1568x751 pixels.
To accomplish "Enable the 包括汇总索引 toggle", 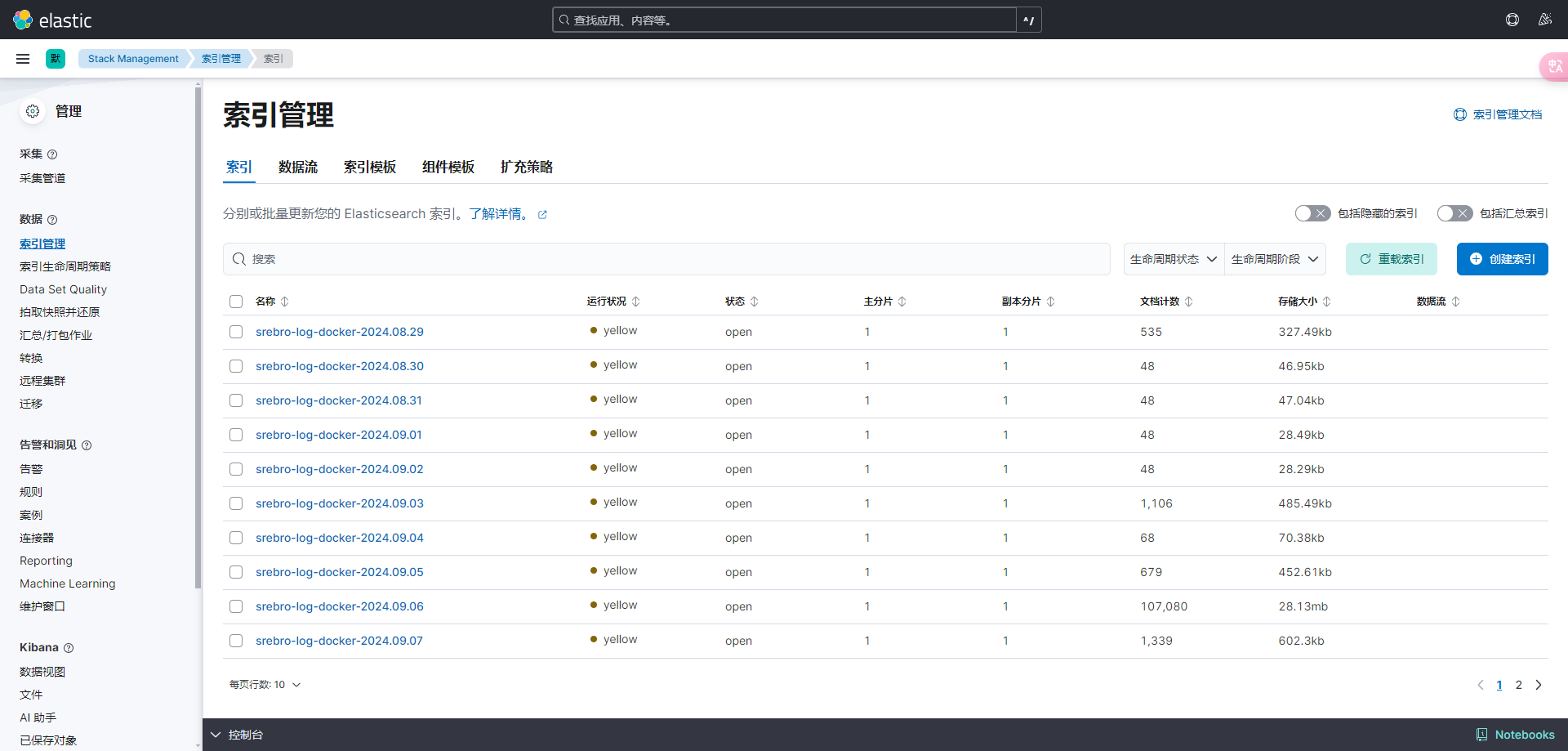I will (x=1454, y=213).
